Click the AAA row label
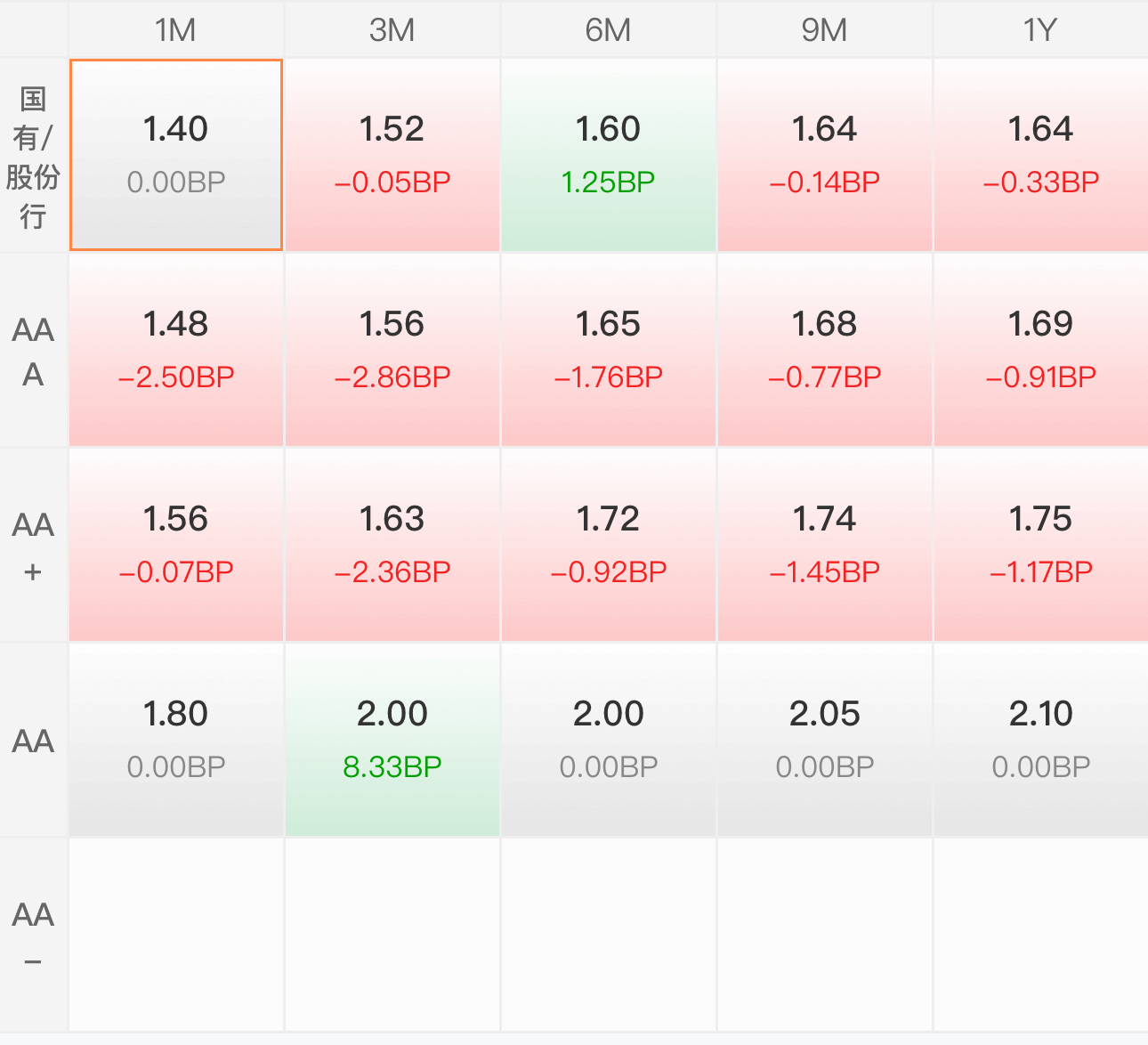This screenshot has height=1045, width=1148. tap(33, 351)
